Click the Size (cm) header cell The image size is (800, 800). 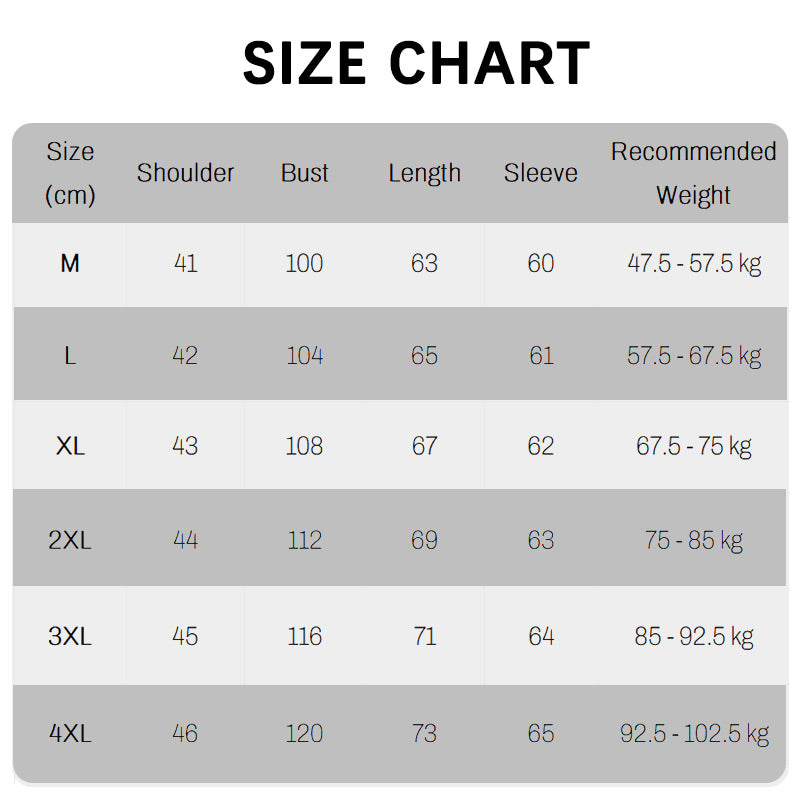(70, 173)
